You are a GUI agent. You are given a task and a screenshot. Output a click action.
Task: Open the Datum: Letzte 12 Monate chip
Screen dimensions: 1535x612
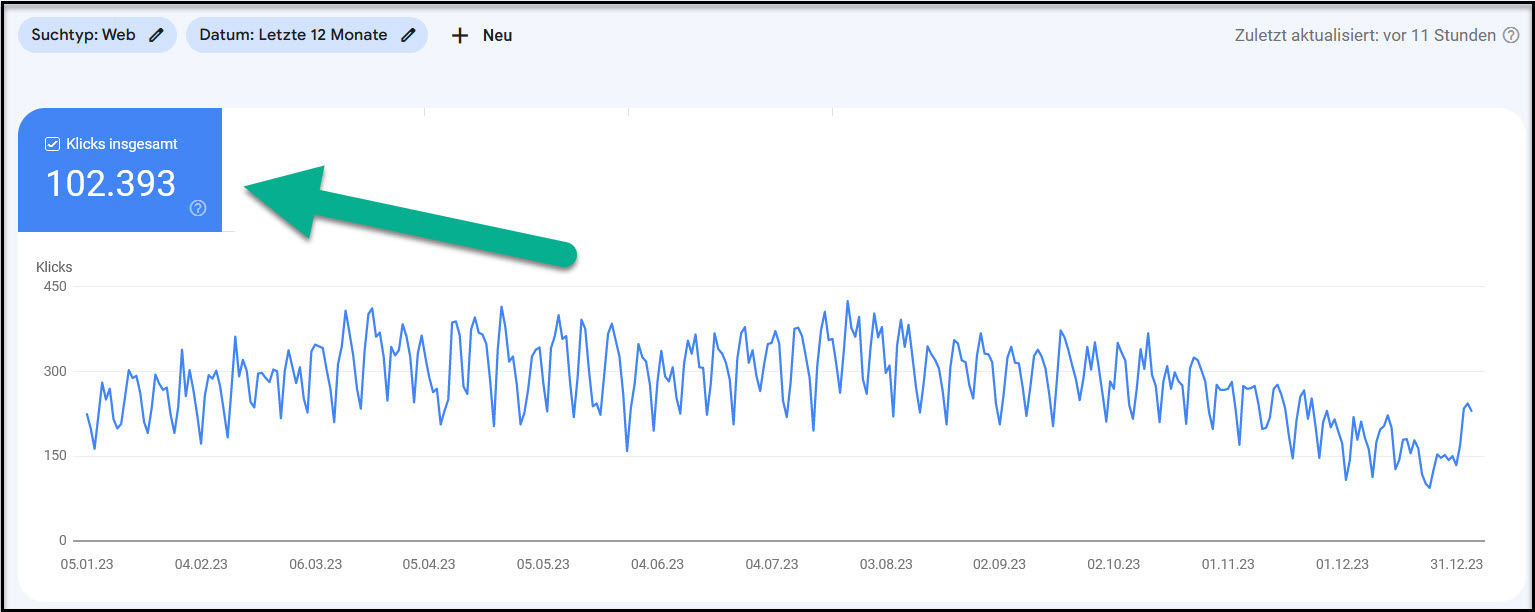coord(307,35)
